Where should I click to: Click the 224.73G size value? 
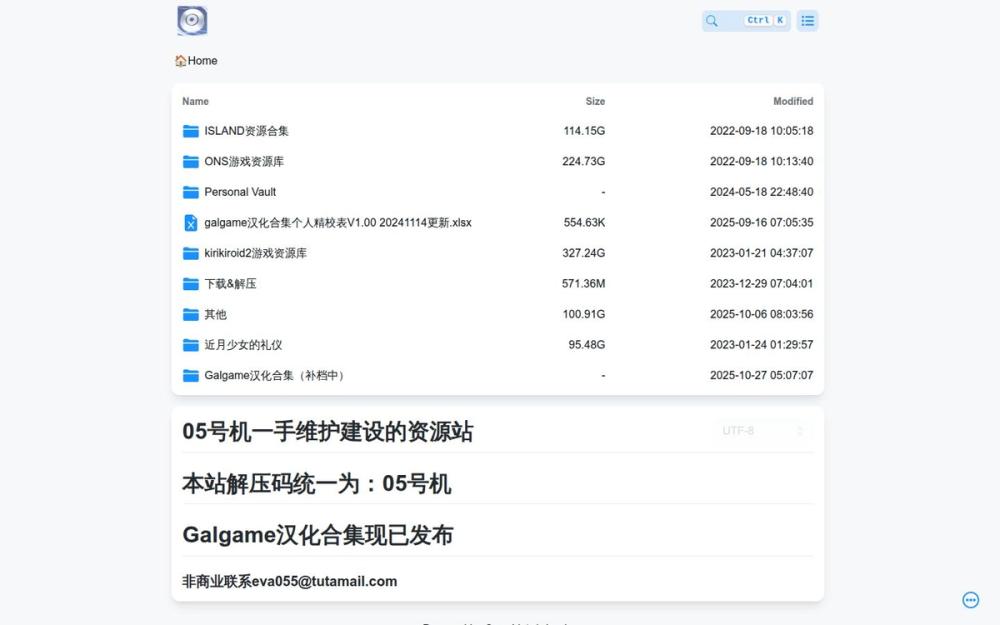pyautogui.click(x=584, y=162)
